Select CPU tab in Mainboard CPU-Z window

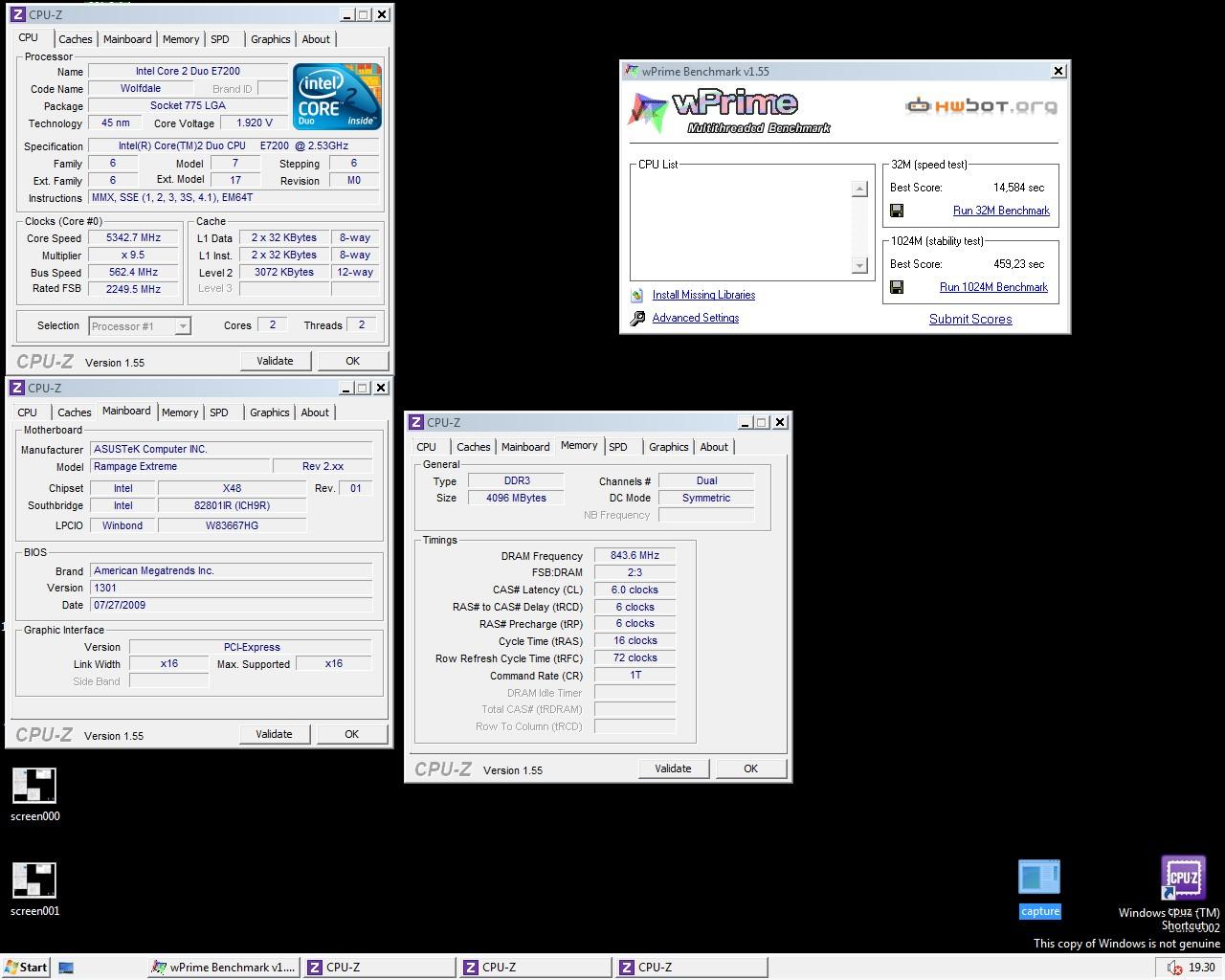(x=28, y=412)
